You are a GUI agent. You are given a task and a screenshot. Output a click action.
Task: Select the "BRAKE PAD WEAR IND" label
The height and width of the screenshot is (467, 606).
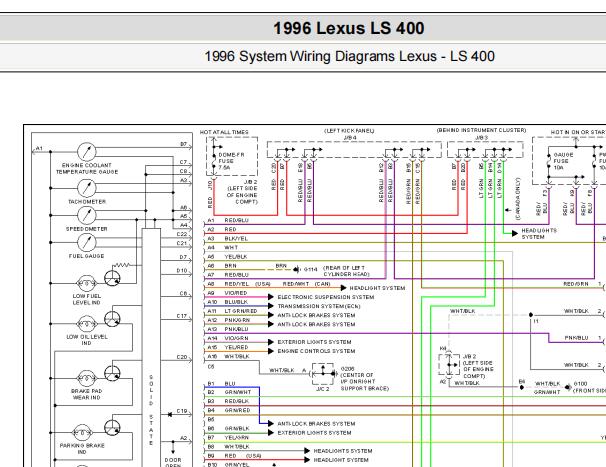[x=87, y=394]
